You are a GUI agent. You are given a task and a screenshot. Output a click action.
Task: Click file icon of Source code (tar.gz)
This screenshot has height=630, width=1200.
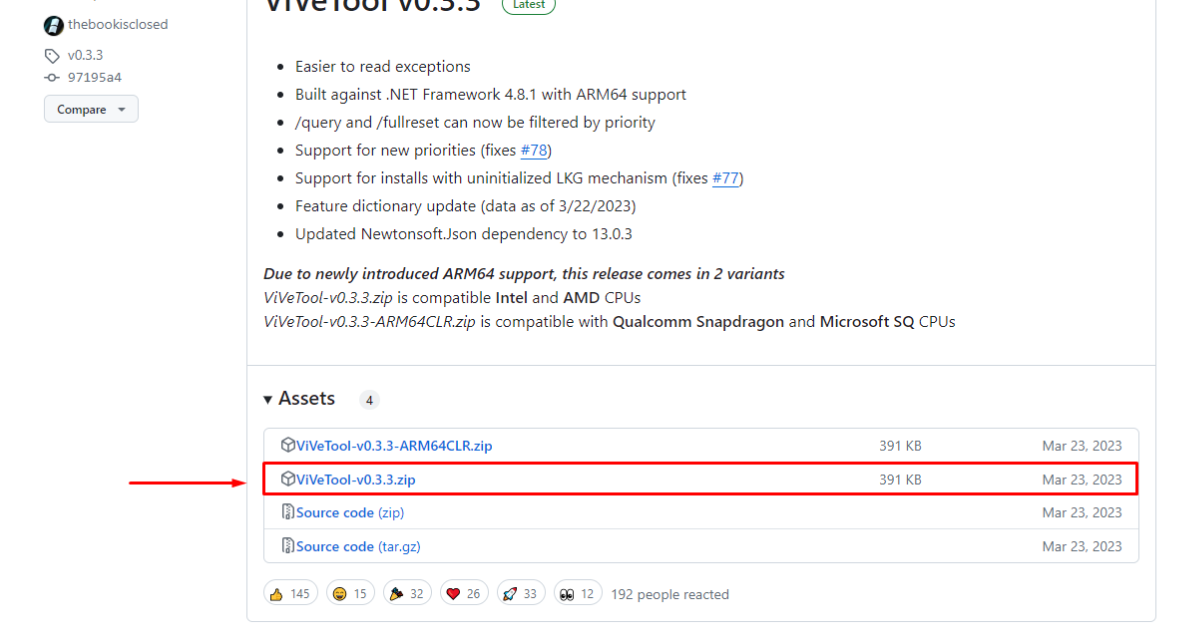[x=288, y=546]
